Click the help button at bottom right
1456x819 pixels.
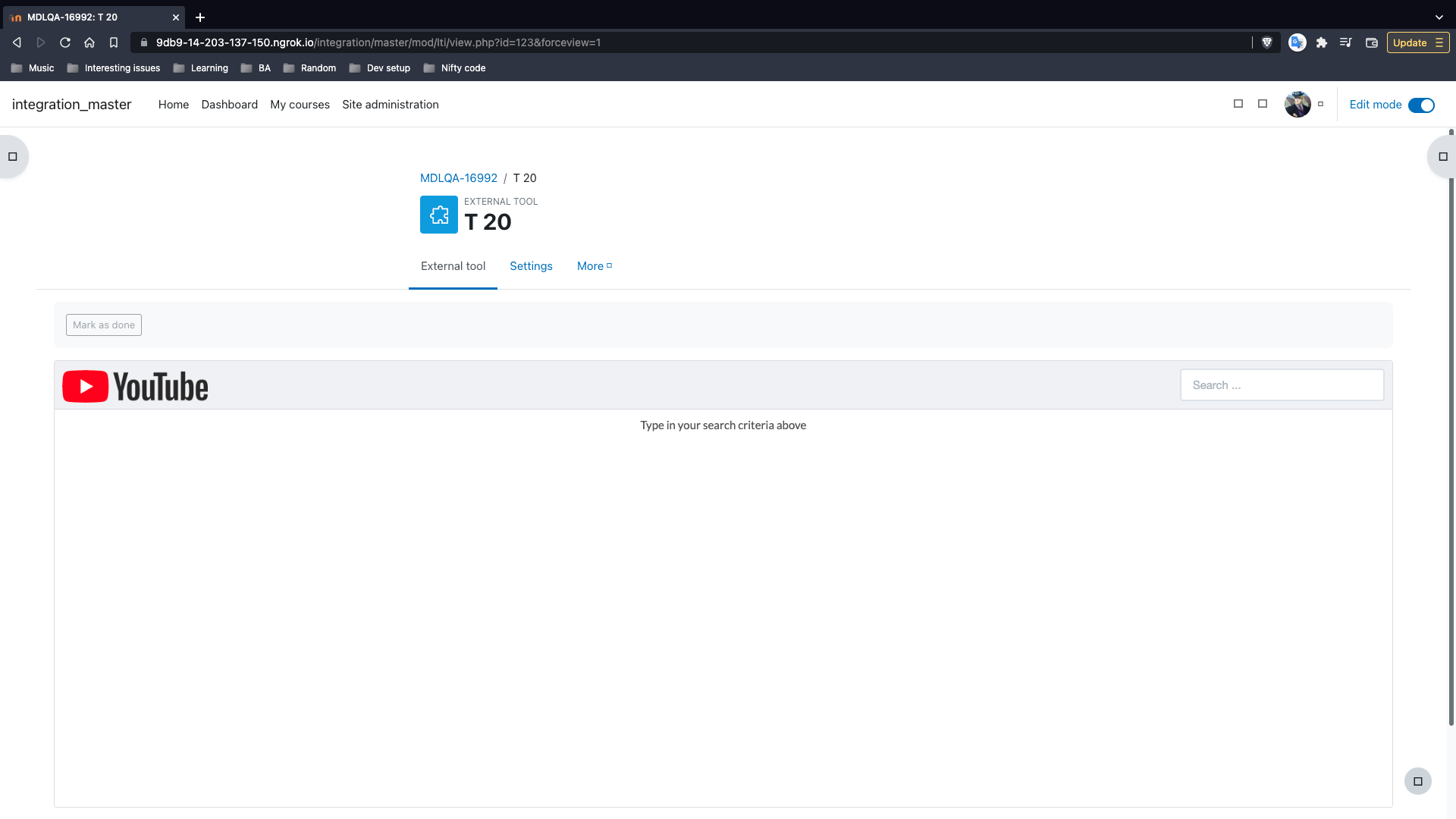click(x=1418, y=781)
